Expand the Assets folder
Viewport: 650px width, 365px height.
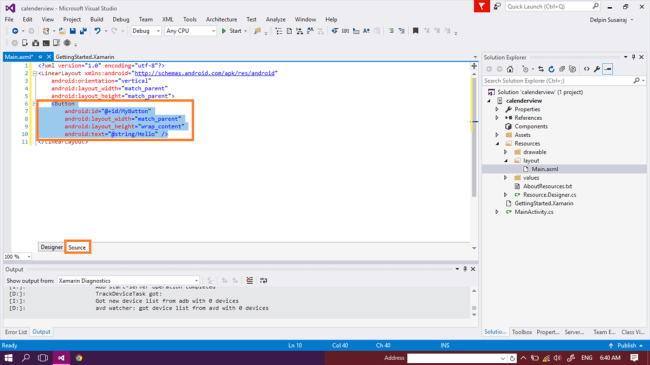[497, 135]
